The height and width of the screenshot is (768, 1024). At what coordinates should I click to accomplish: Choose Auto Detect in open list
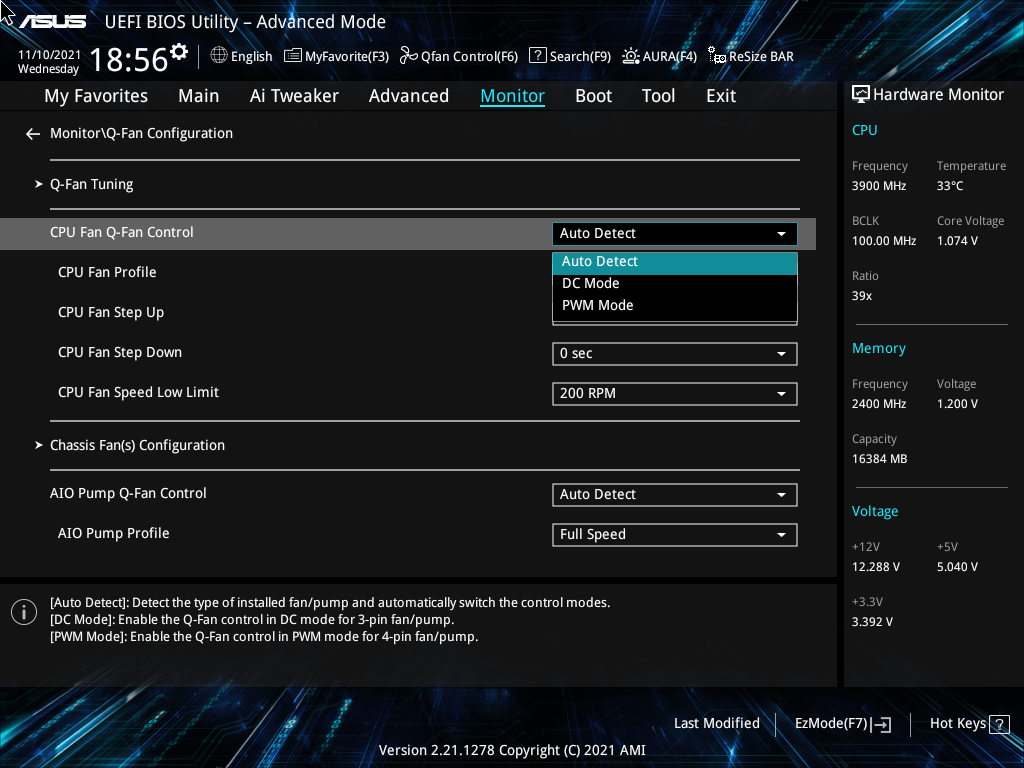[x=675, y=262]
